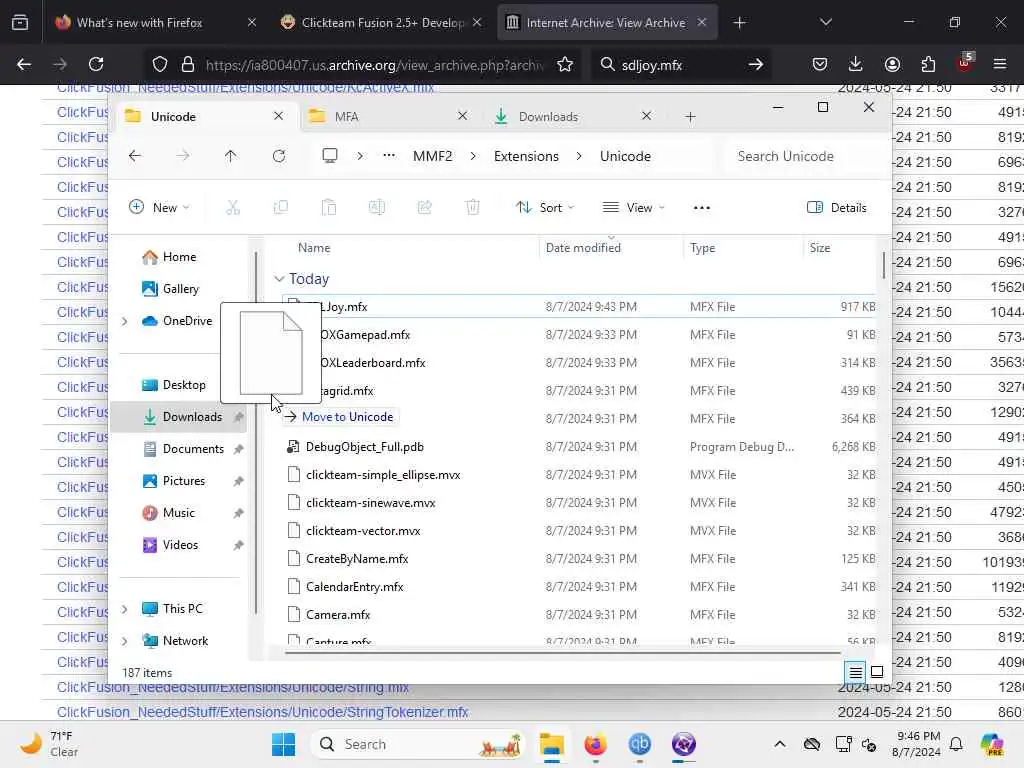The height and width of the screenshot is (768, 1024).
Task: Toggle the Details pane
Action: [x=837, y=208]
